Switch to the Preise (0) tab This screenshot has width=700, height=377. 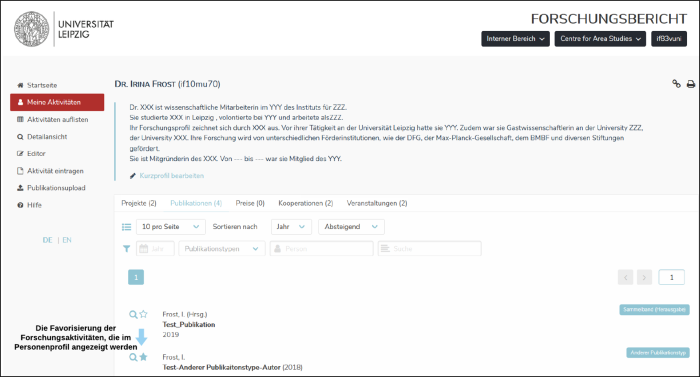[250, 203]
